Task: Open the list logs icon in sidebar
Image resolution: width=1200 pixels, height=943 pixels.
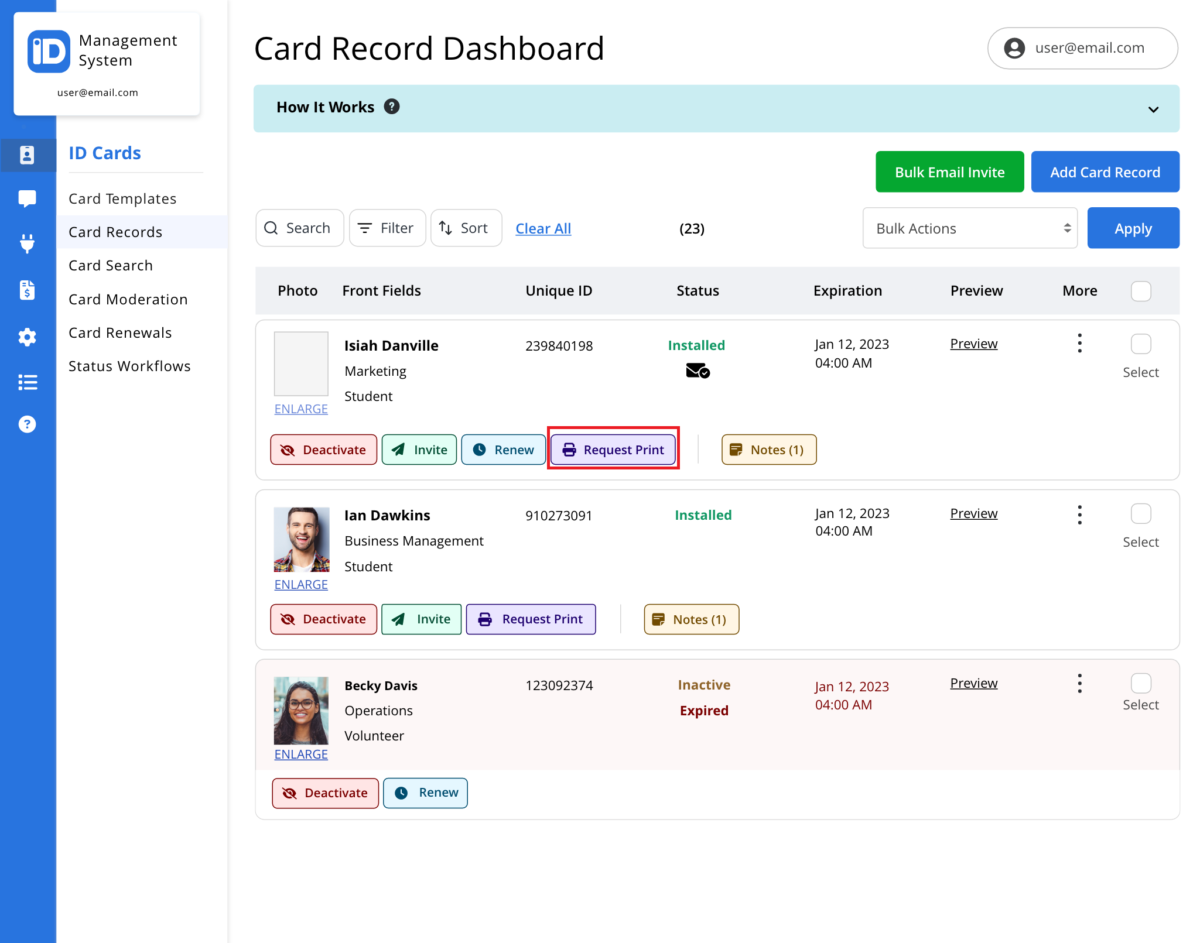Action: coord(28,381)
